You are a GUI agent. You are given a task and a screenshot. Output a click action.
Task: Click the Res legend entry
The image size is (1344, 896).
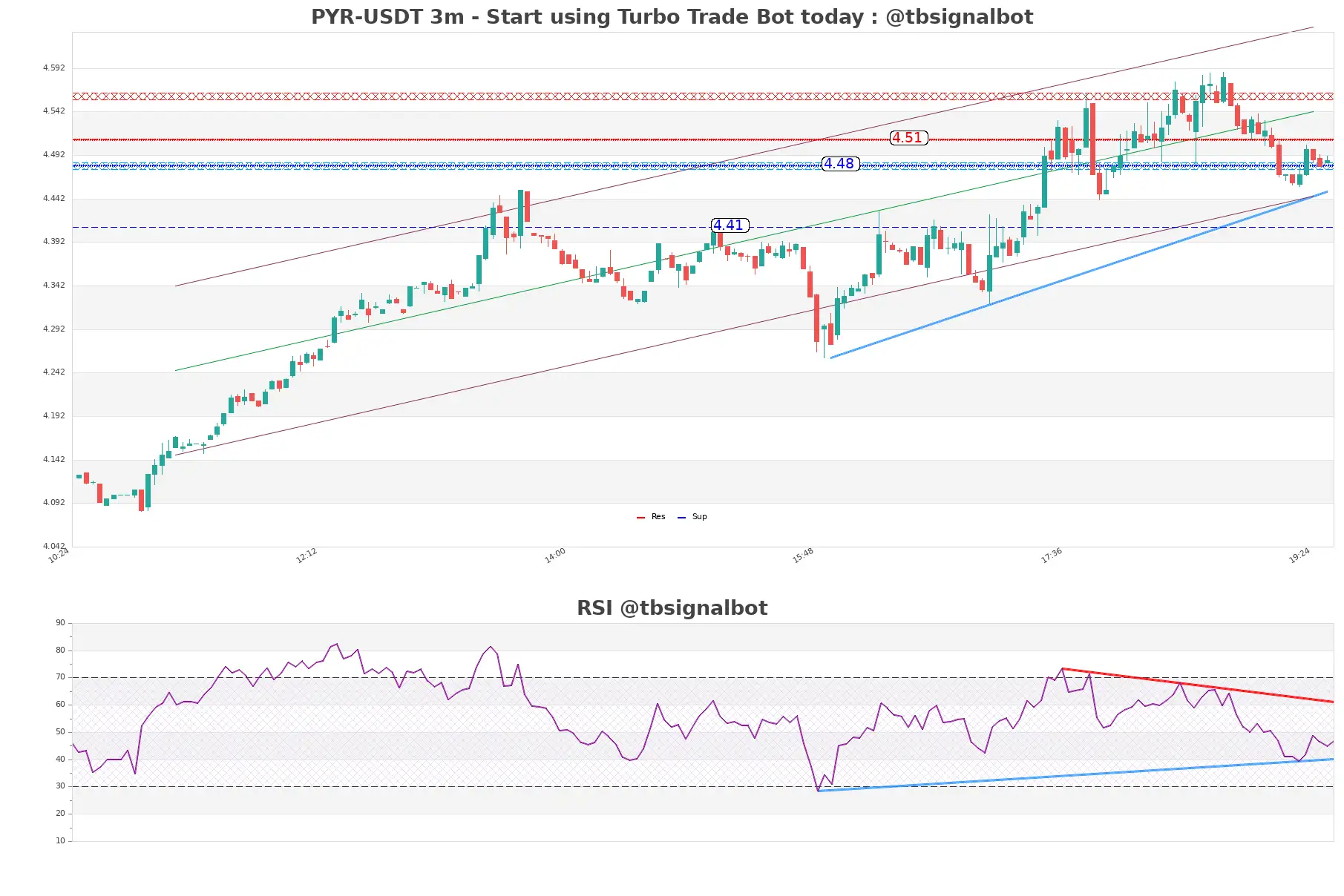tap(651, 517)
